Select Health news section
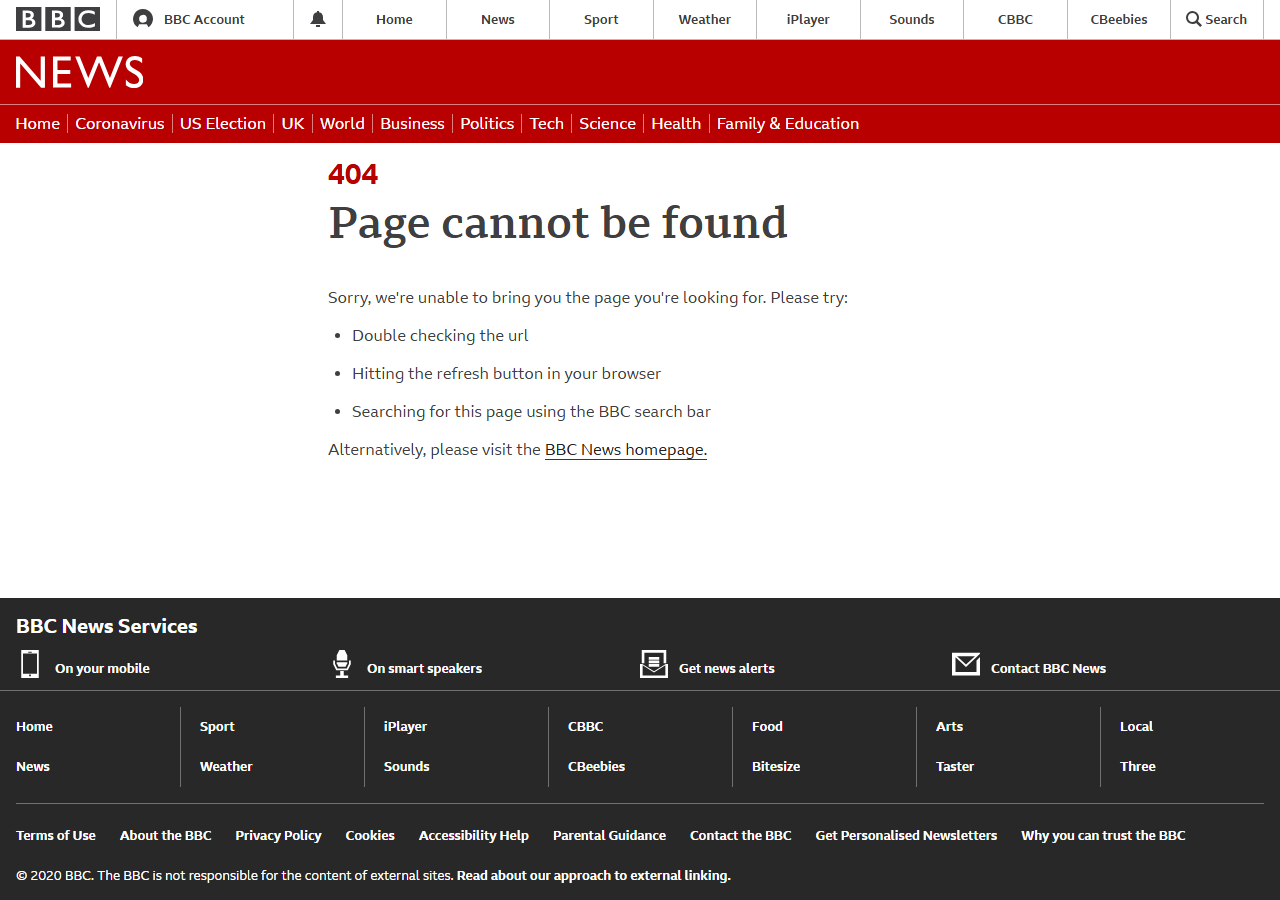This screenshot has width=1280, height=900. point(676,123)
